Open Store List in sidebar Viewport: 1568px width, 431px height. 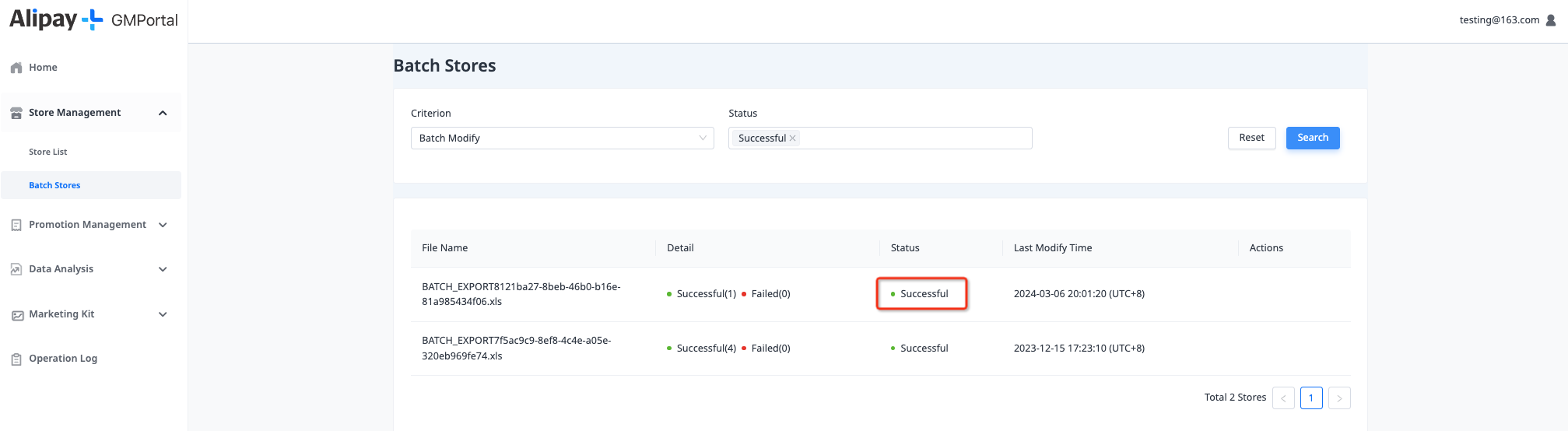48,152
